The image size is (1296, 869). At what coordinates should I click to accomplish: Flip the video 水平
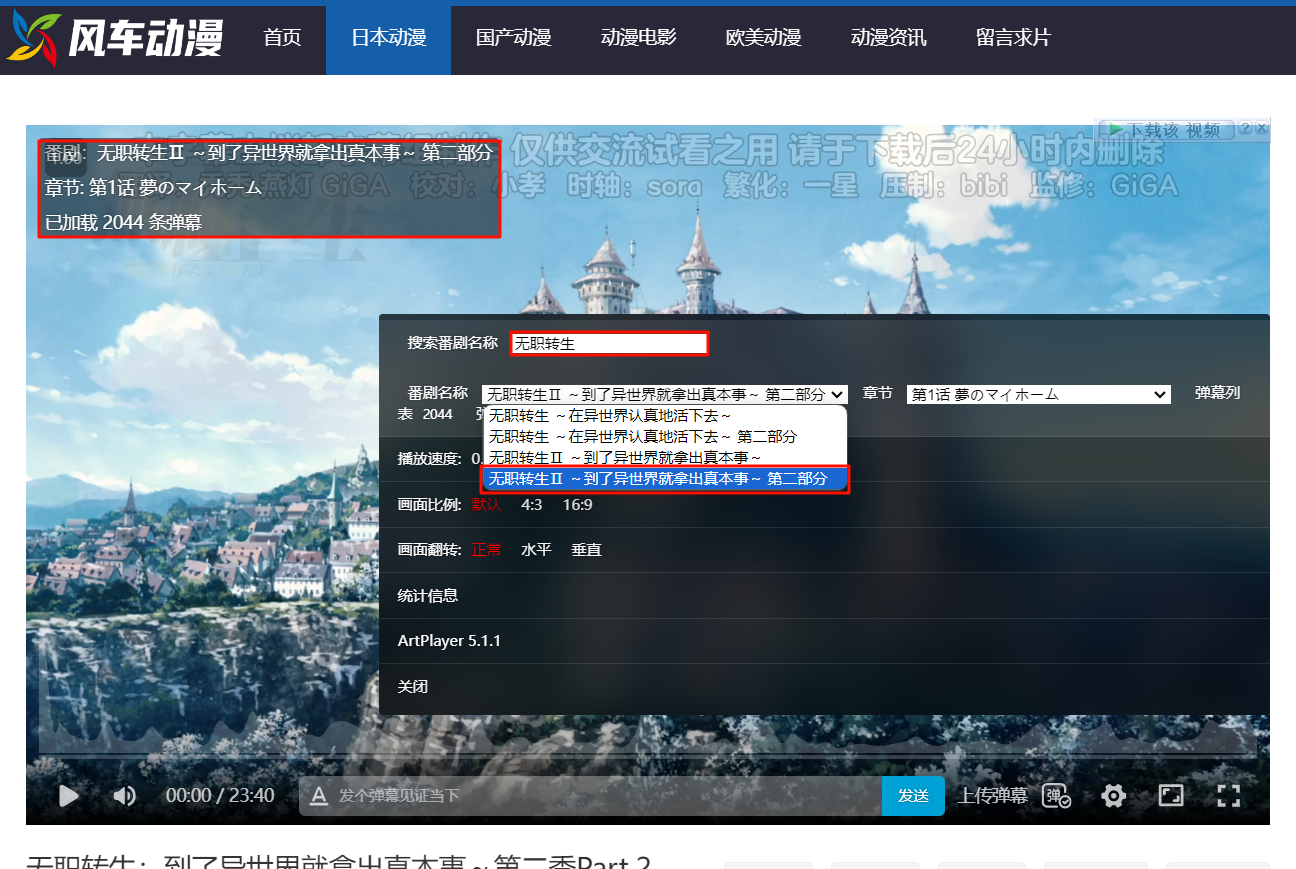click(536, 550)
